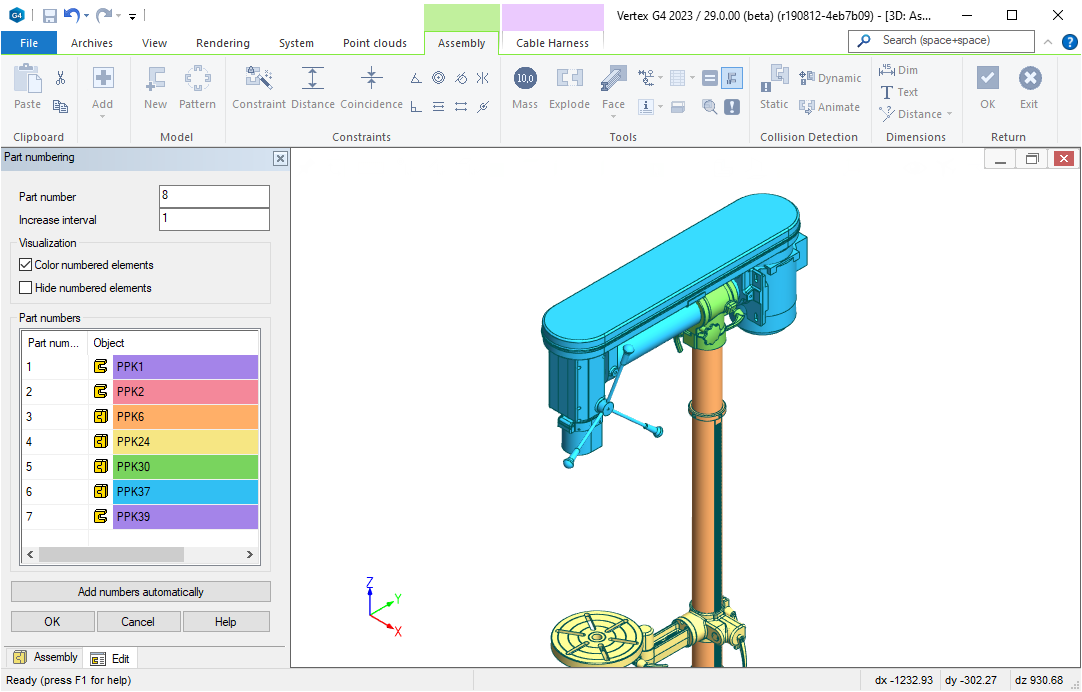Screen dimensions: 1082x692
Task: Select the Explode tool
Action: tap(569, 79)
